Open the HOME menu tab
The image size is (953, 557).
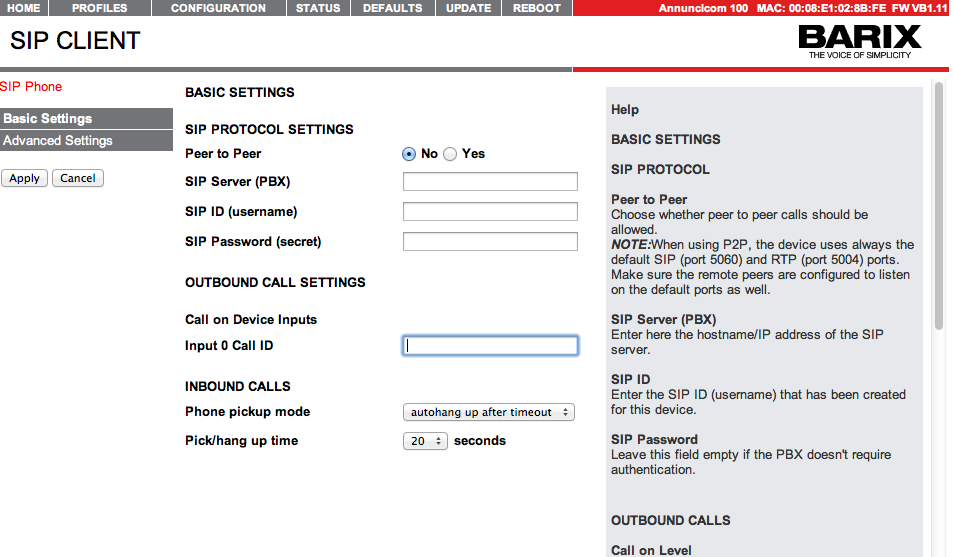[23, 8]
